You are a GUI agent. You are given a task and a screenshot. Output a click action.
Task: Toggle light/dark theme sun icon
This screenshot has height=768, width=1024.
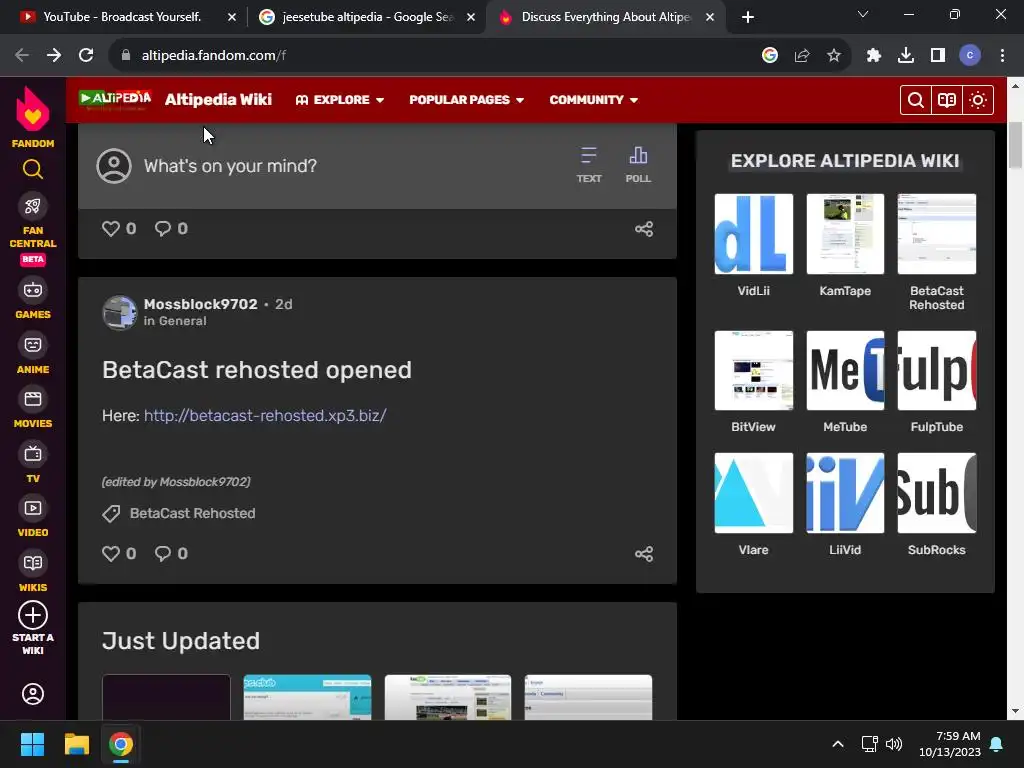coord(978,100)
